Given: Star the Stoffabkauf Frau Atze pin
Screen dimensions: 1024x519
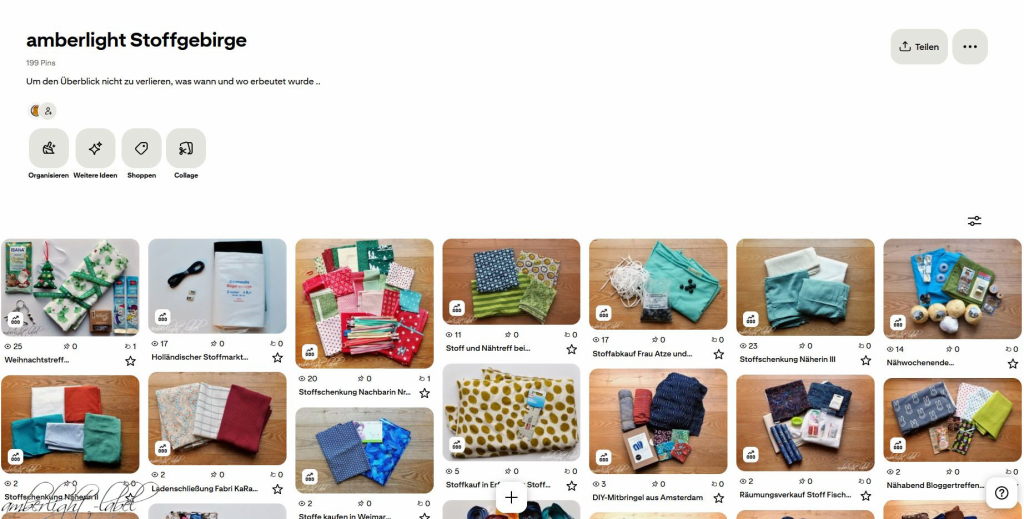Looking at the screenshot, I should click(x=719, y=354).
